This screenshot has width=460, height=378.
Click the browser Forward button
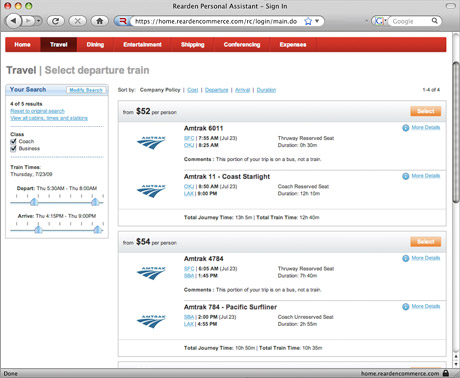tap(28, 21)
